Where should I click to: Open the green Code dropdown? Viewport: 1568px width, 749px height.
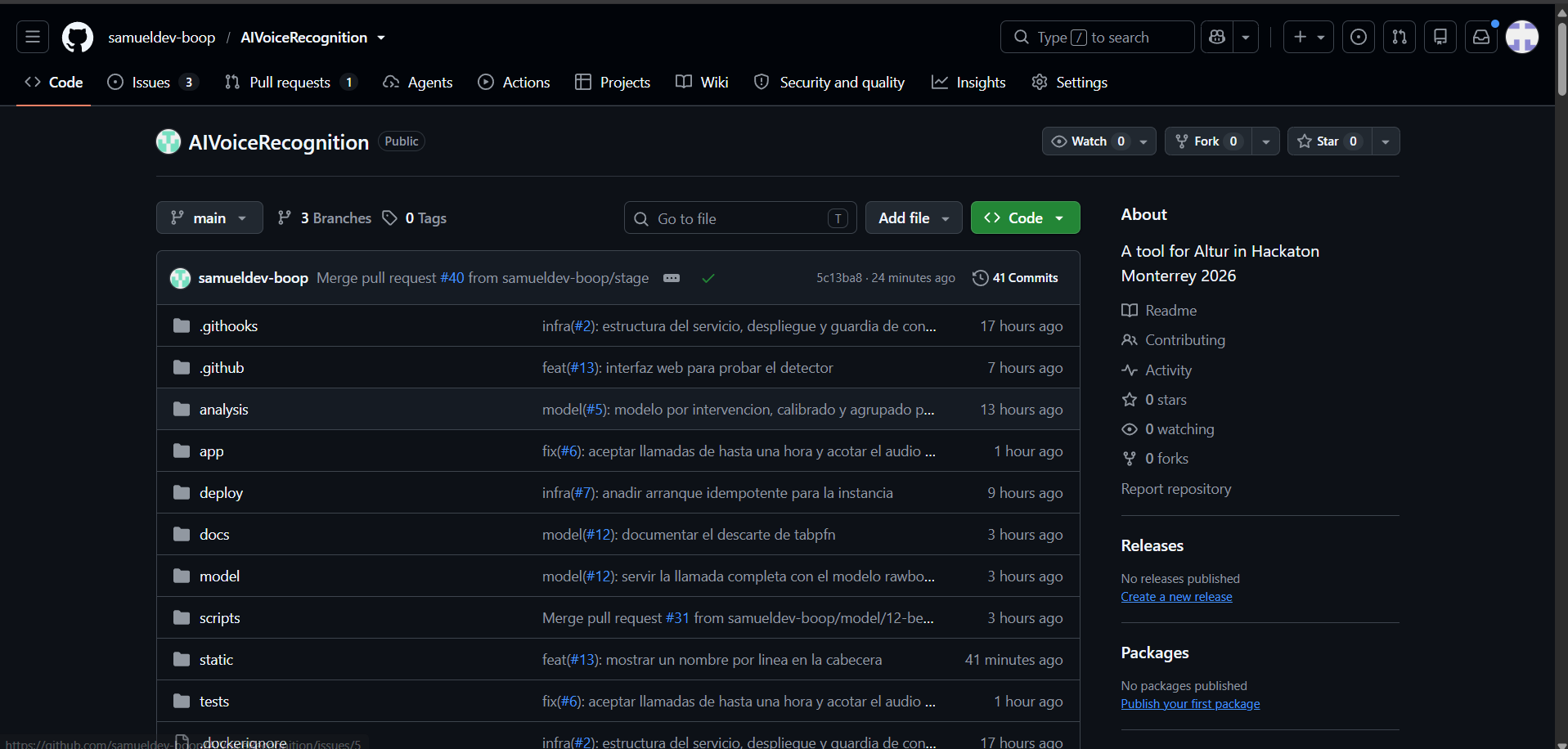click(1025, 218)
